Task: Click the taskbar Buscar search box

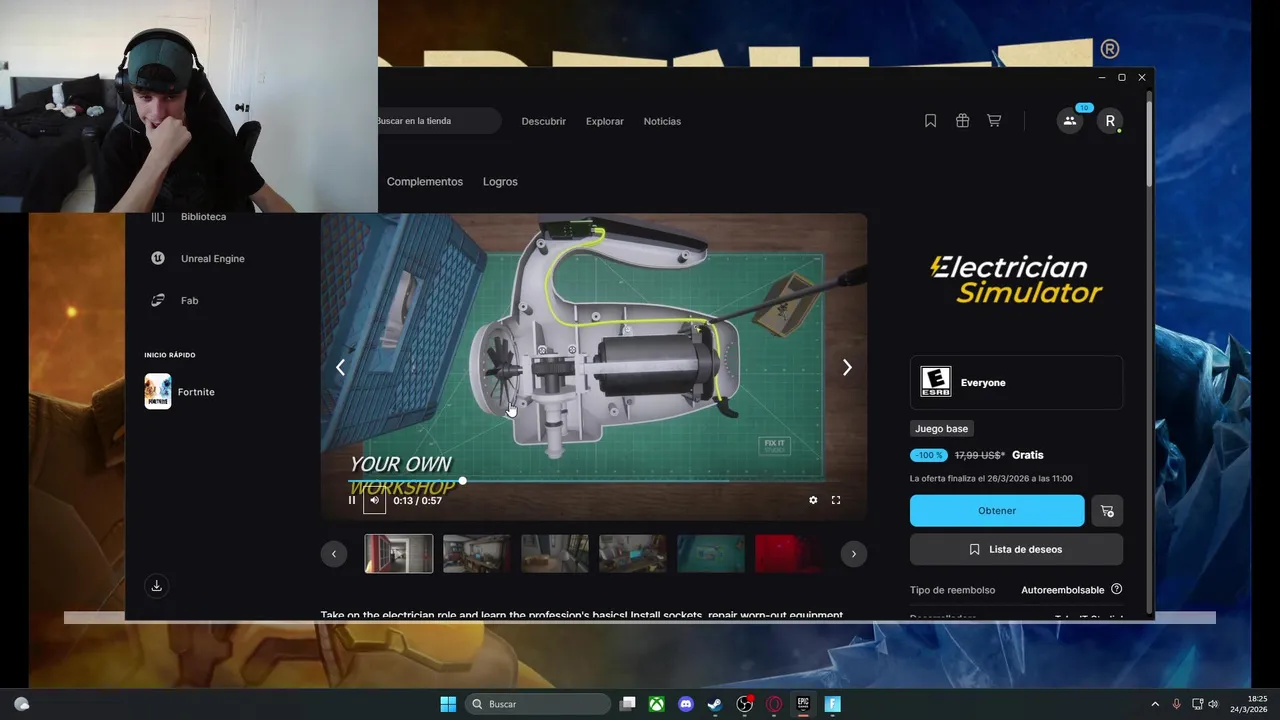Action: click(538, 704)
